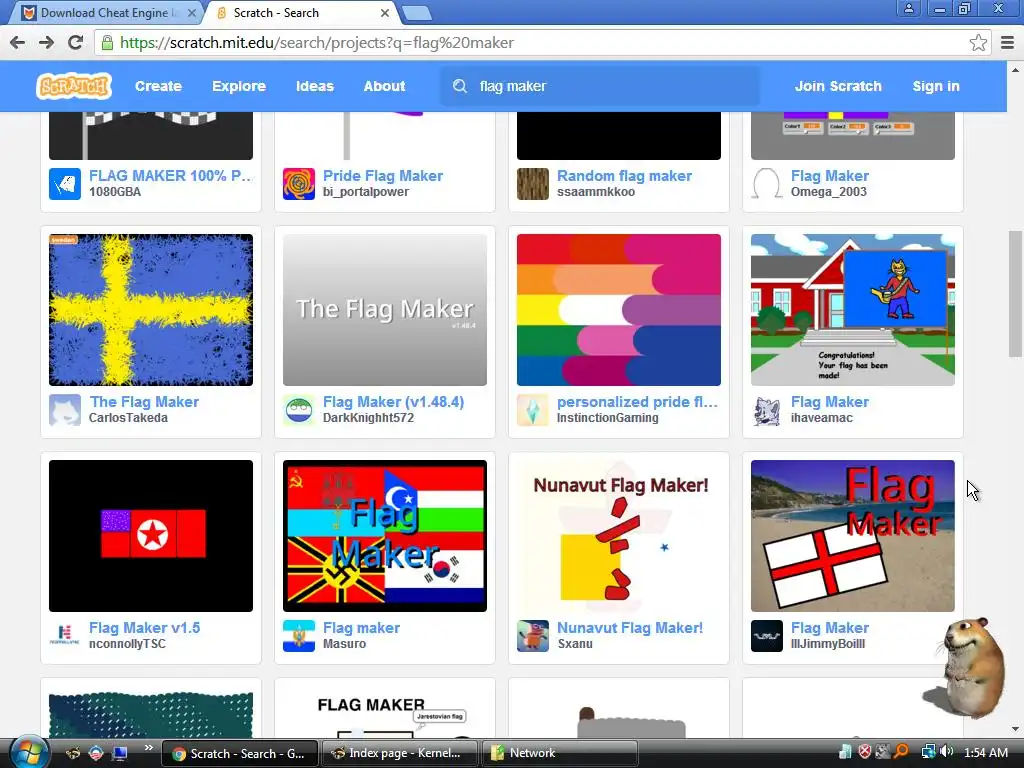
Task: Switch to Download Cheat Engine tab
Action: (108, 13)
